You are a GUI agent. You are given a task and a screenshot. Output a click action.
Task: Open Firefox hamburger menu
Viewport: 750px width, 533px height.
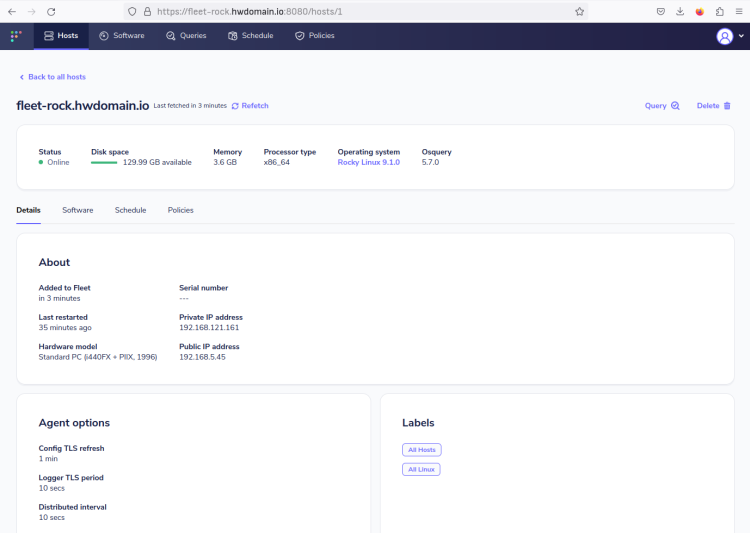[739, 11]
